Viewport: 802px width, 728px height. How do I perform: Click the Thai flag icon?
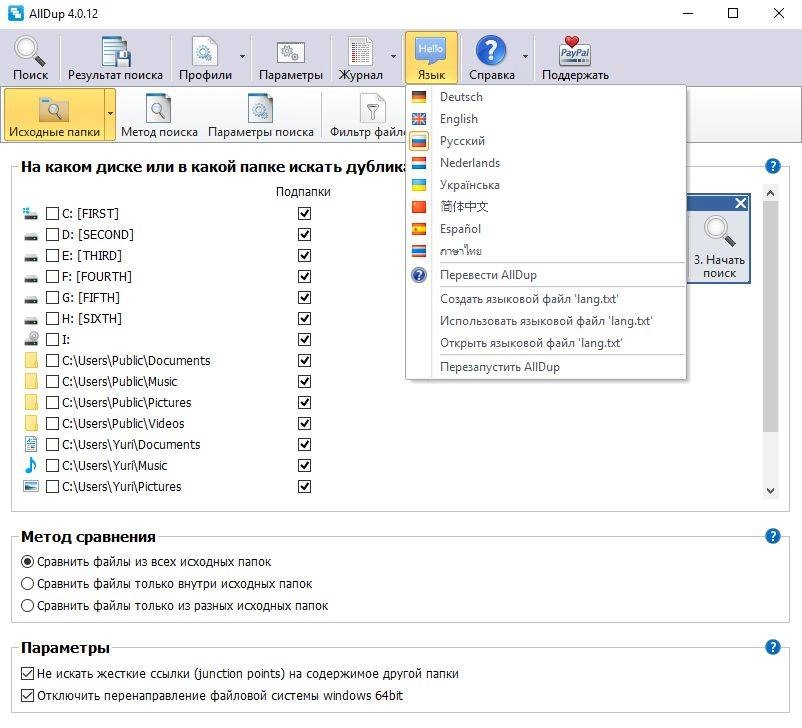(419, 251)
